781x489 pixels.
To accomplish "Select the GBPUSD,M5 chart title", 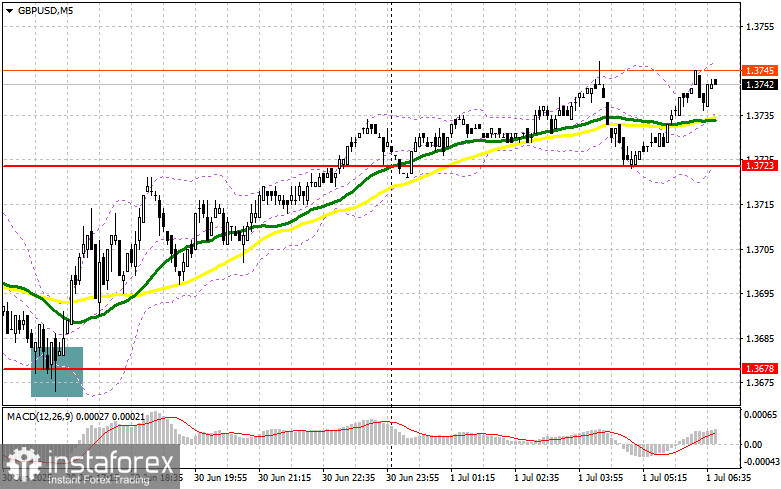I will 45,10.
